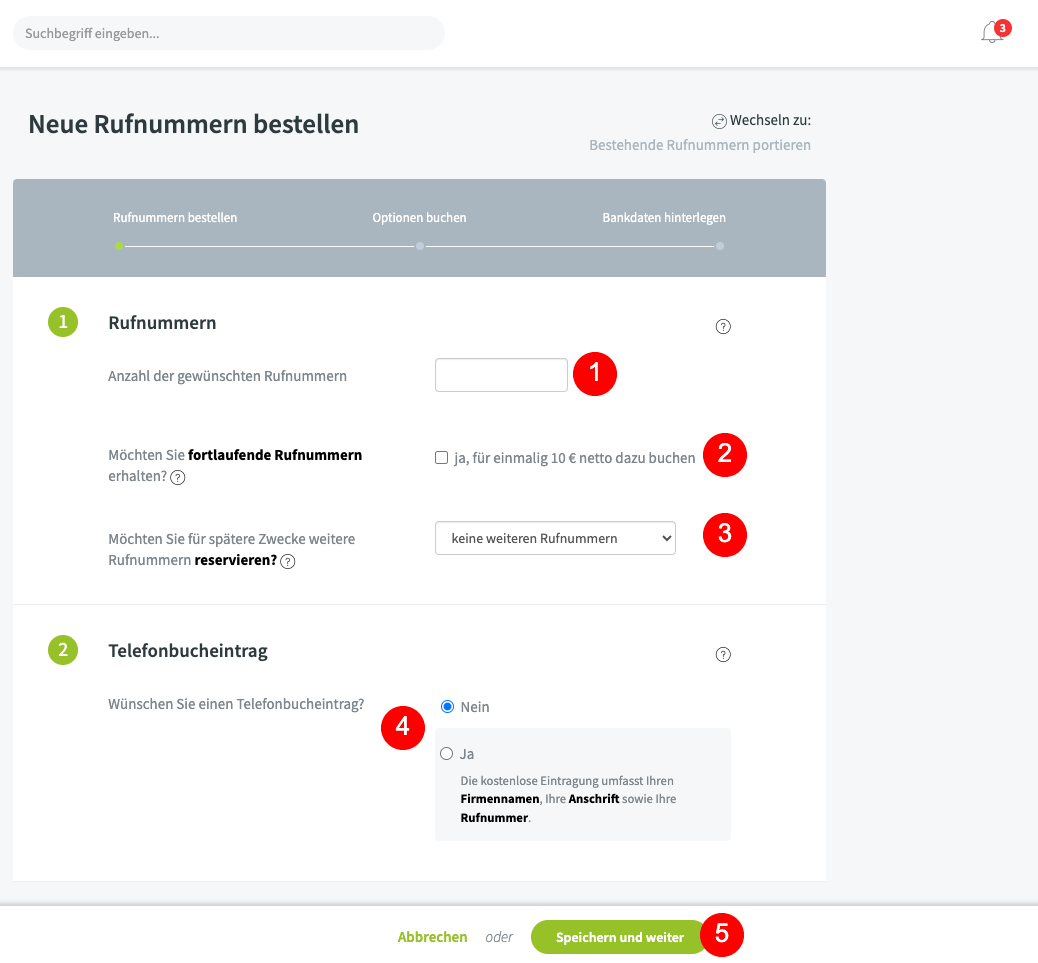
Task: Click the swap icon beside 'Wechseln zu:'
Action: click(x=719, y=121)
